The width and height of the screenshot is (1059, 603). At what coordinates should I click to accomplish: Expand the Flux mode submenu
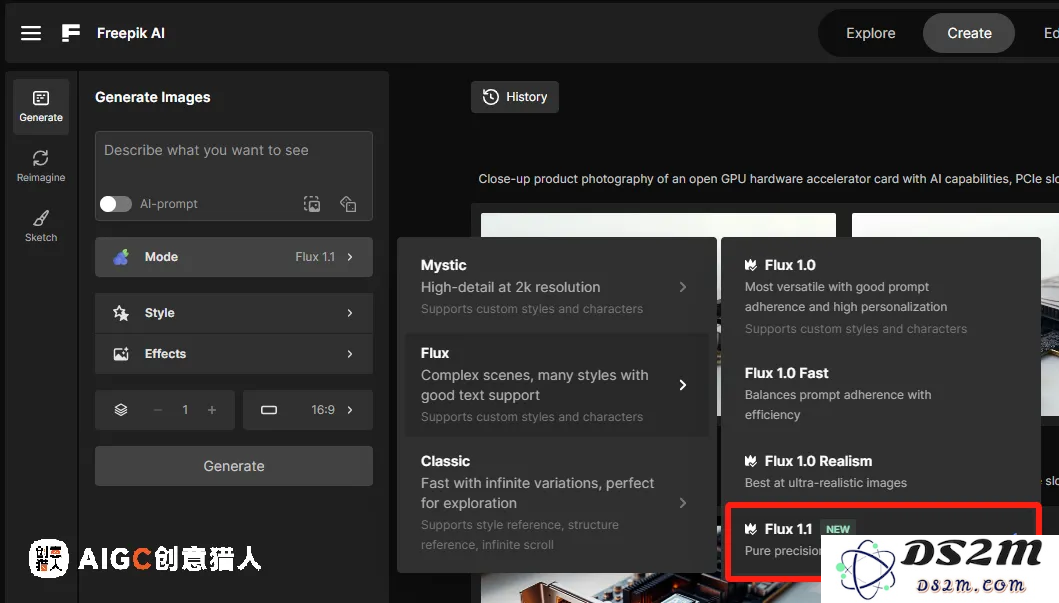[557, 385]
